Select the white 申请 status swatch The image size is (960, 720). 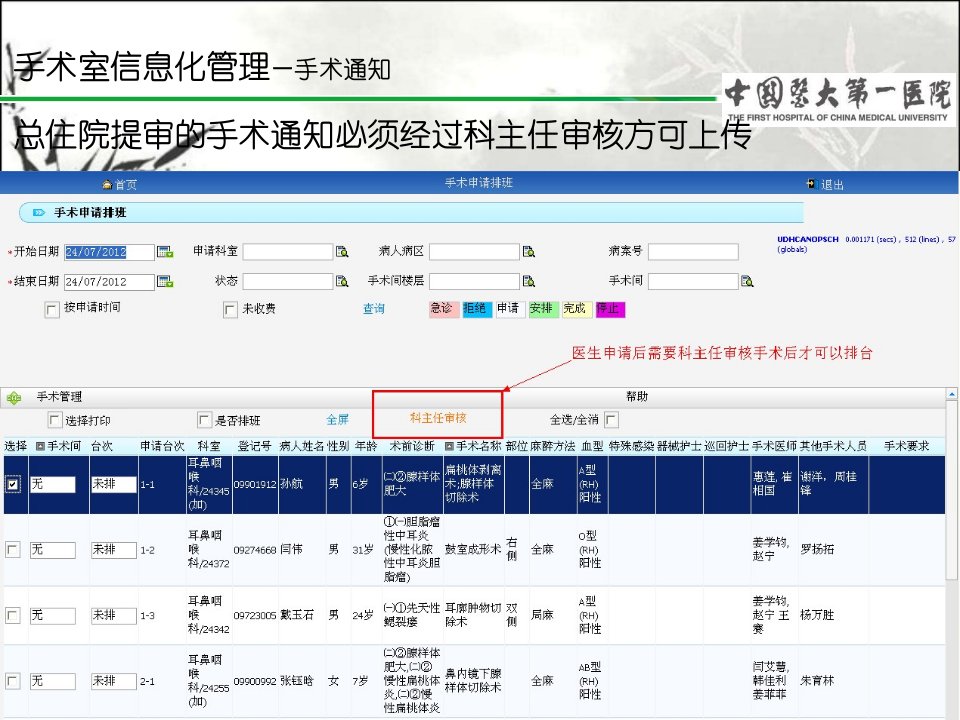[x=510, y=309]
